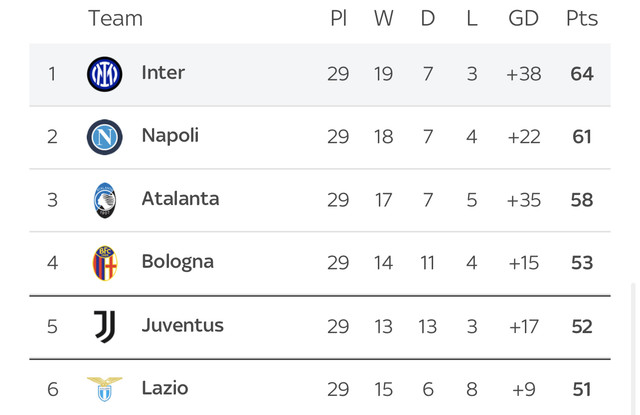This screenshot has height=415, width=640.
Task: Open the Napoli team link
Action: (170, 136)
